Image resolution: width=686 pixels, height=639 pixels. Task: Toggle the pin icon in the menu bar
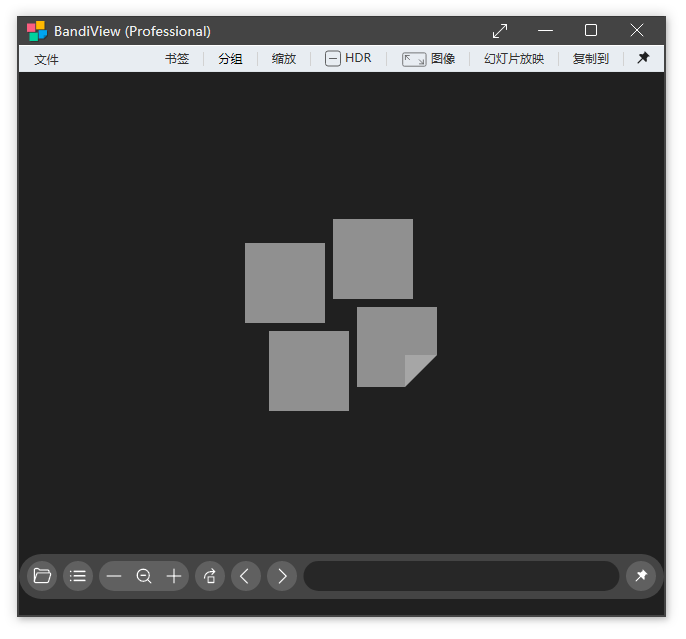[x=643, y=58]
